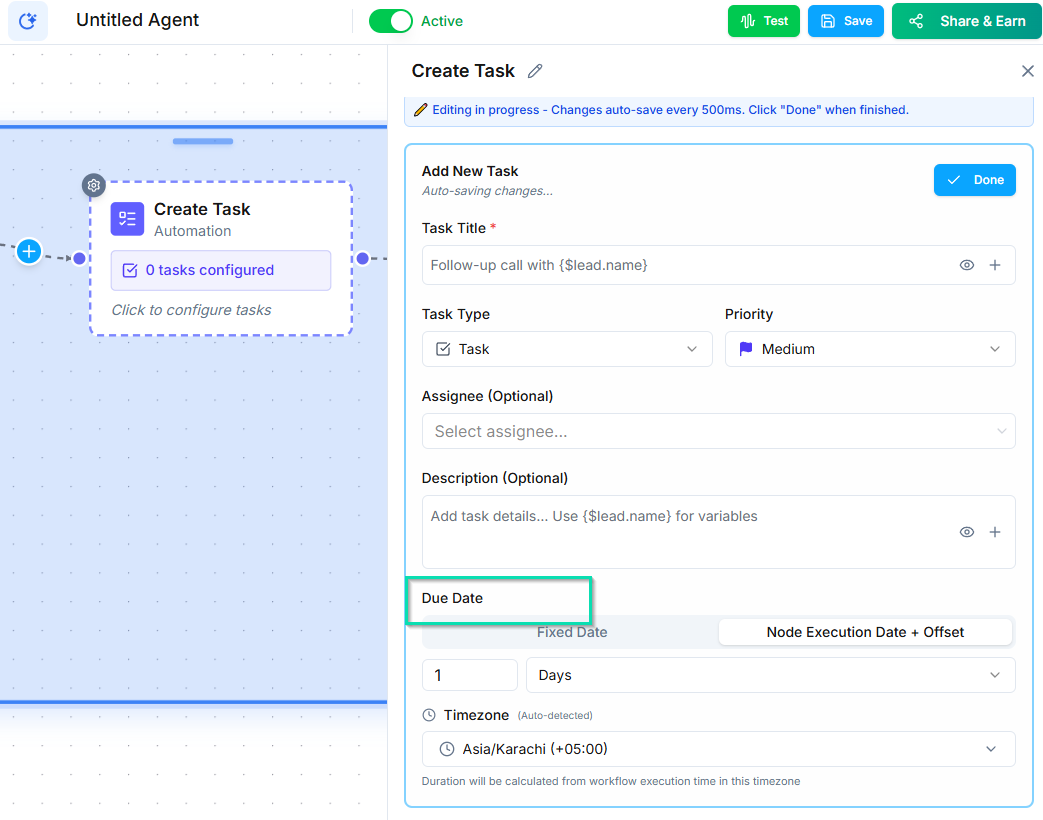
Task: Open settings gear on Create Task node
Action: (93, 185)
